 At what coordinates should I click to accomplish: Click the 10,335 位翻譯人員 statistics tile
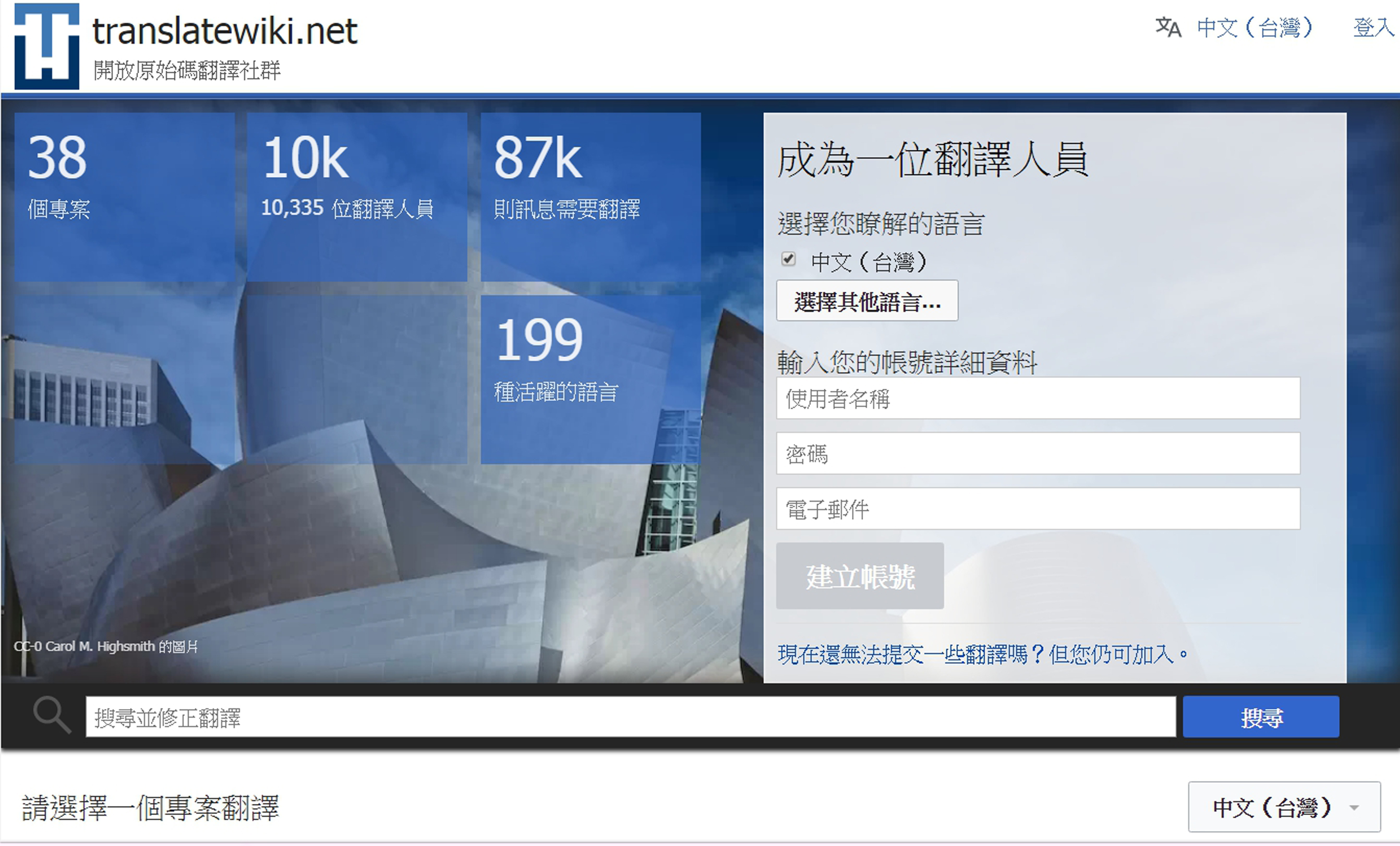point(357,196)
